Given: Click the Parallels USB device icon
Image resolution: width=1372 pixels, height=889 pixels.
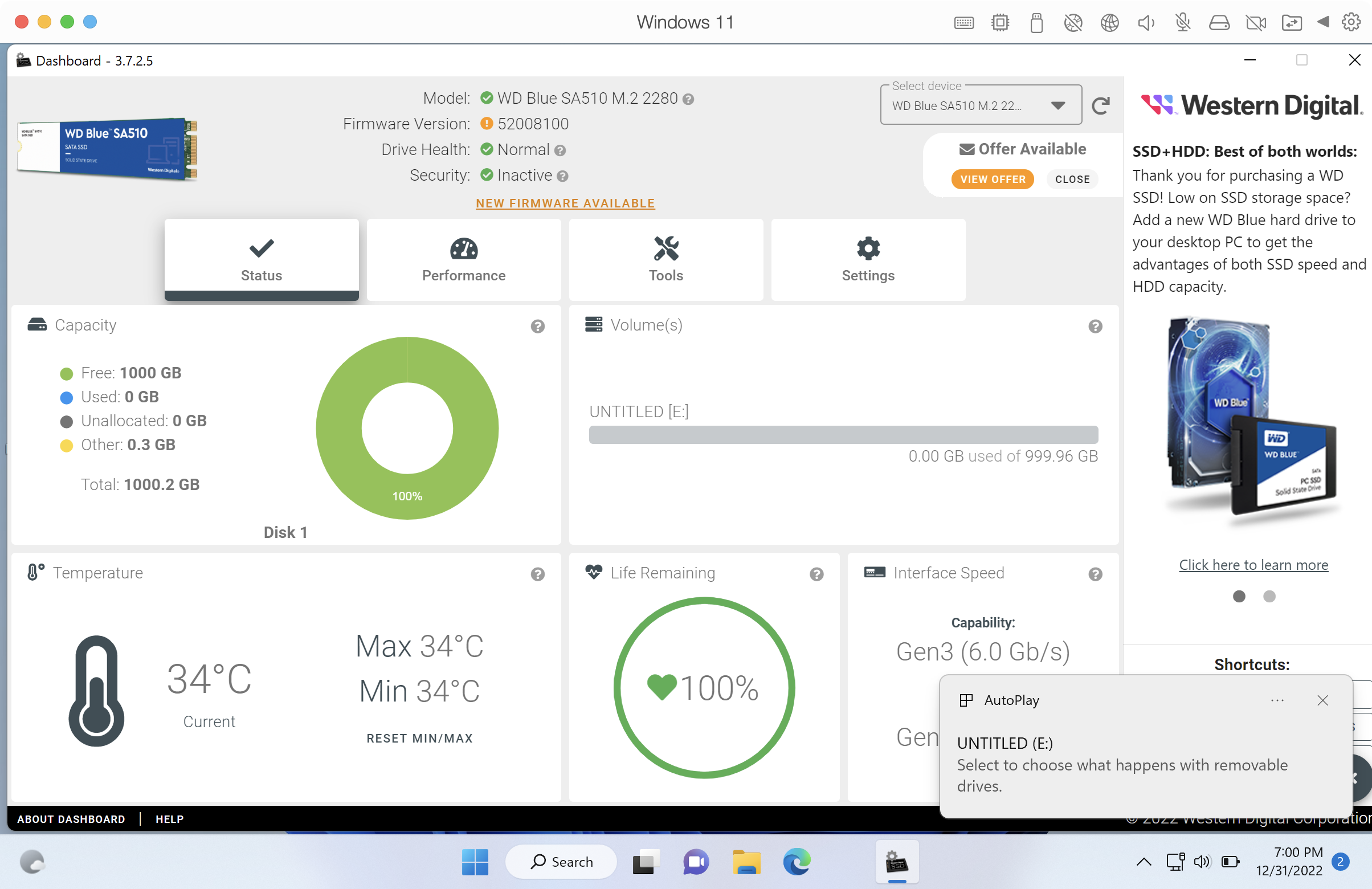Looking at the screenshot, I should 1036,22.
